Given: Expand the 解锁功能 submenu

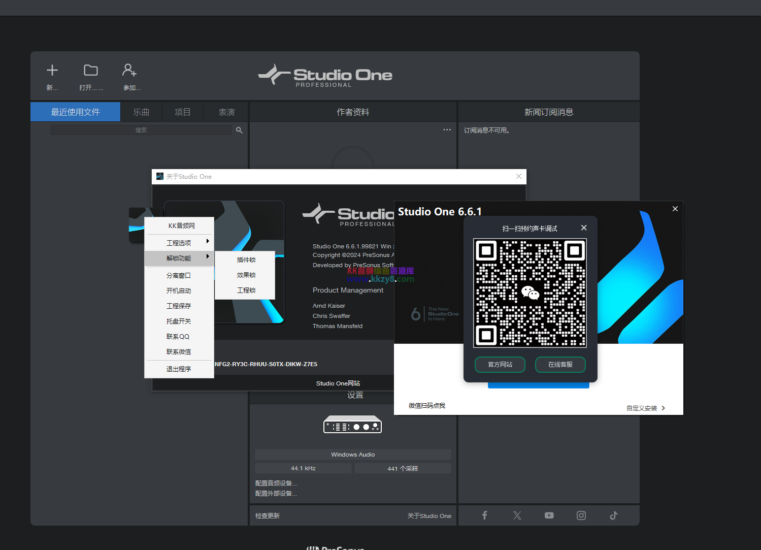Looking at the screenshot, I should 179,258.
